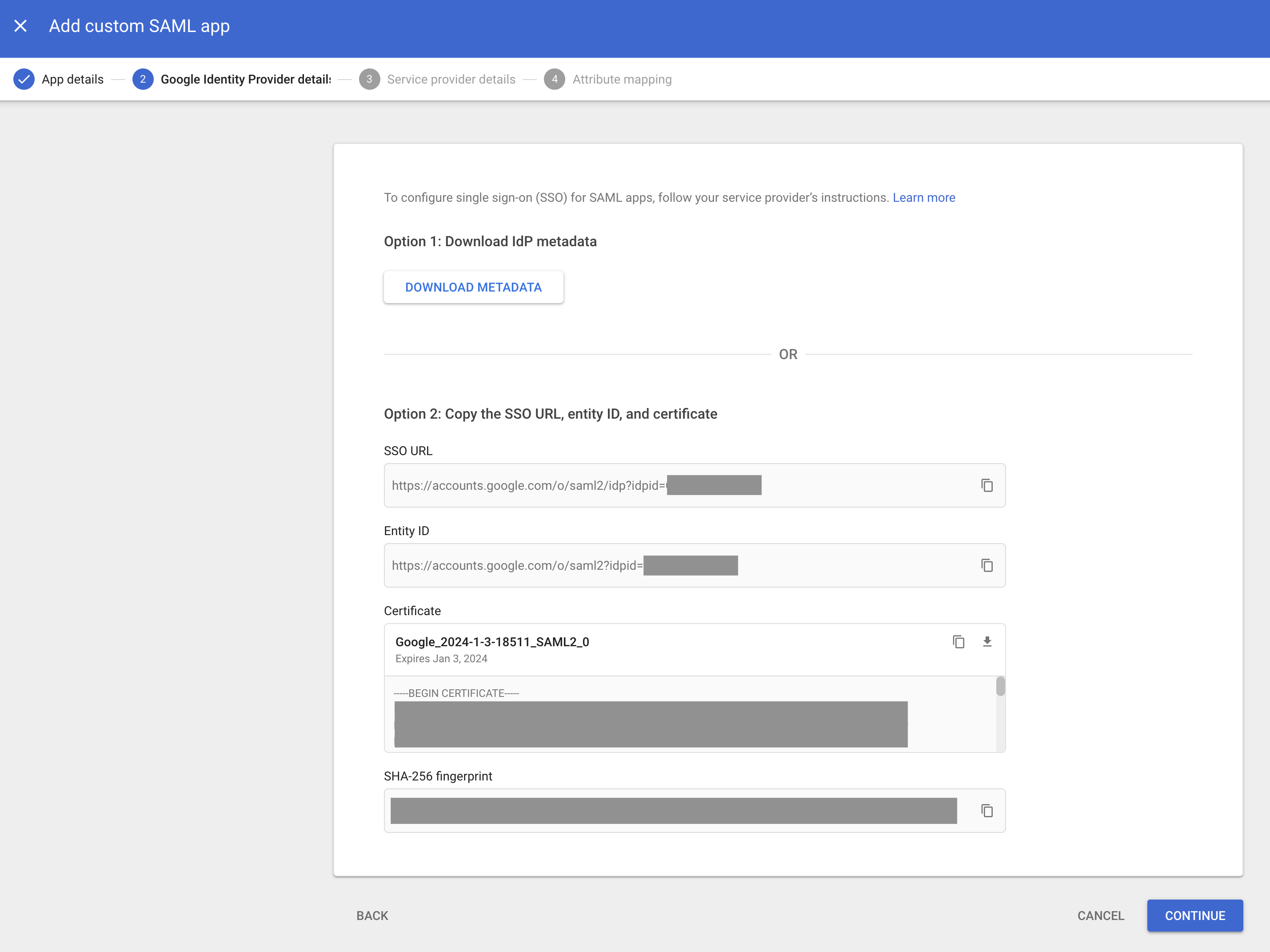Screen dimensions: 1270x952
Task: Click the Learn more link
Action: [922, 197]
